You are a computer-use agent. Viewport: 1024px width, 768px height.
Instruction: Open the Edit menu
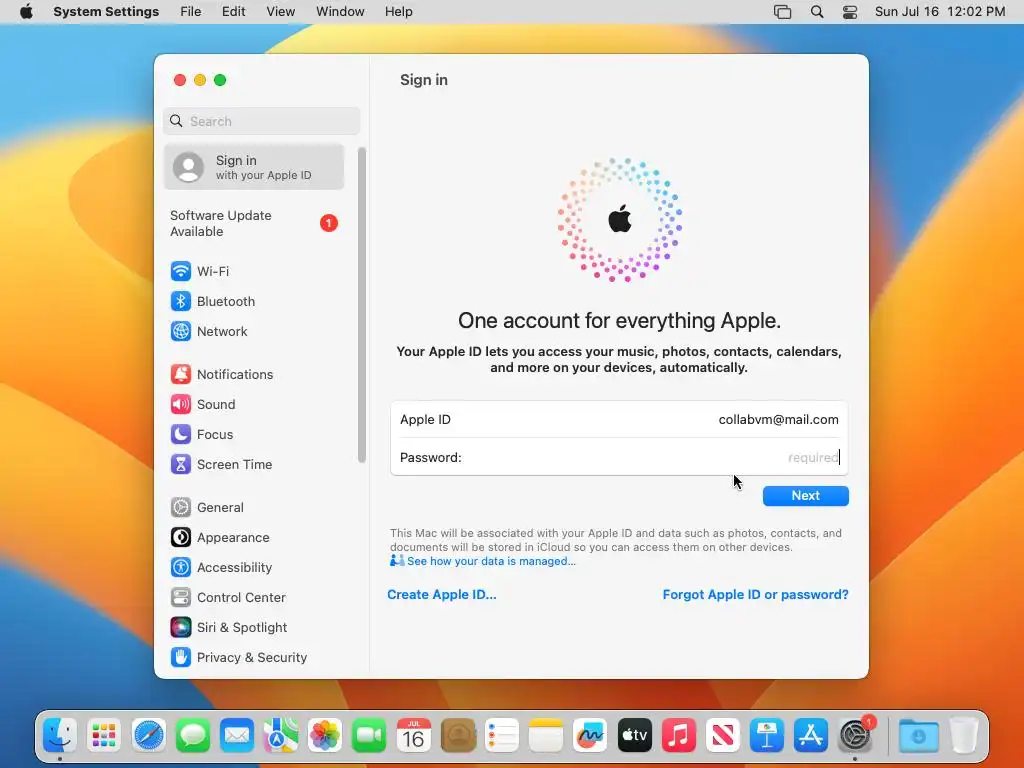233,12
